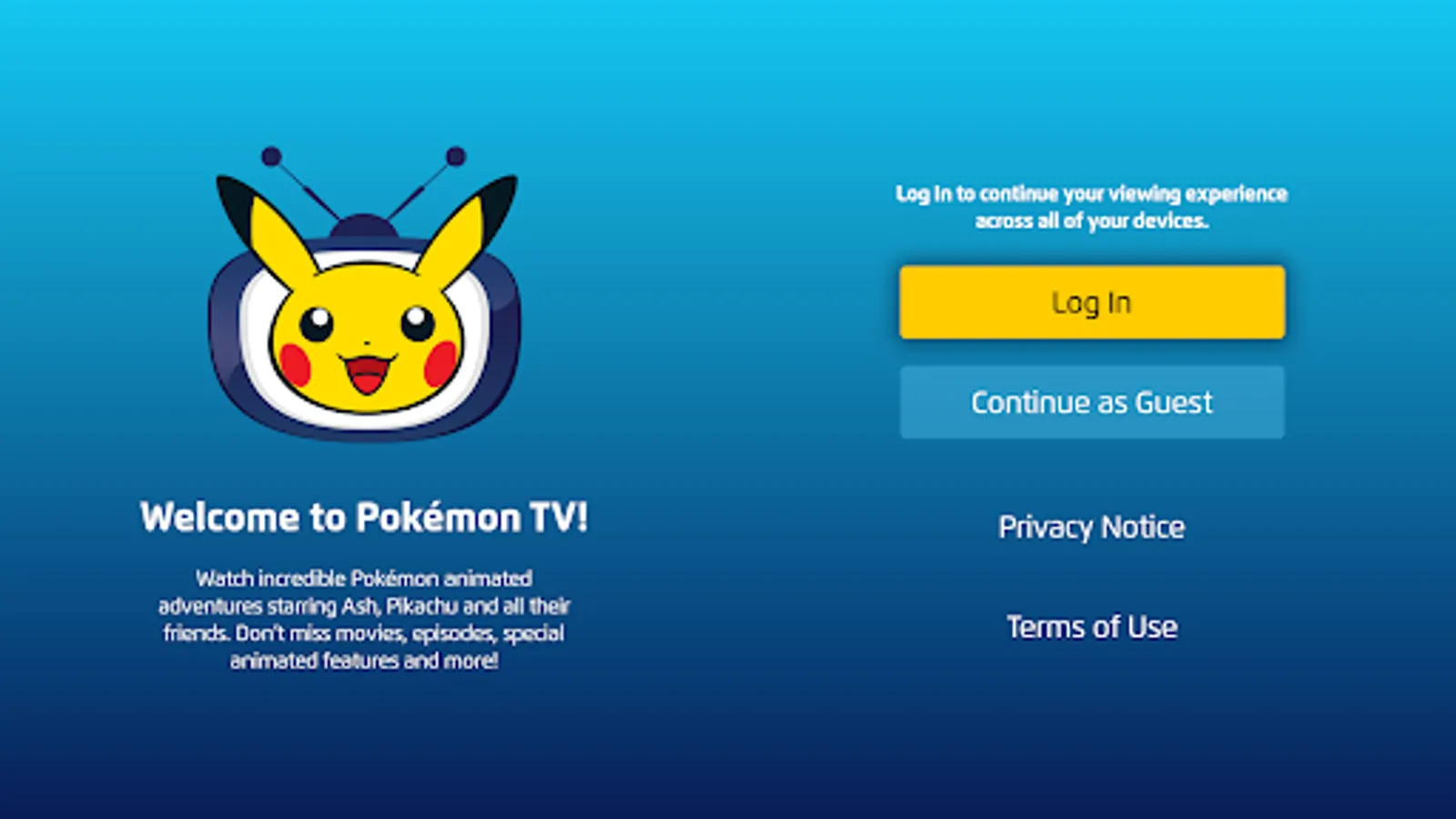
Task: Select Continue as Guest
Action: tap(1092, 402)
